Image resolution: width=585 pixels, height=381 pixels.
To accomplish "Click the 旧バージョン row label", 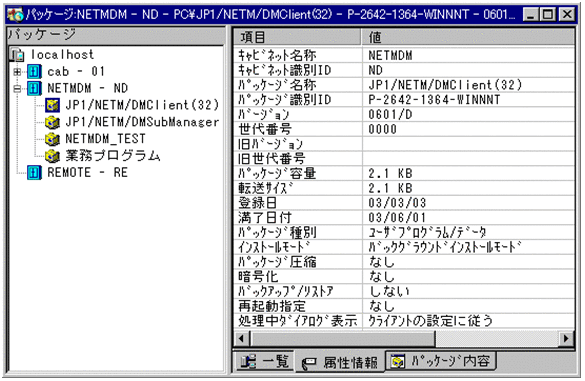I will 270,144.
